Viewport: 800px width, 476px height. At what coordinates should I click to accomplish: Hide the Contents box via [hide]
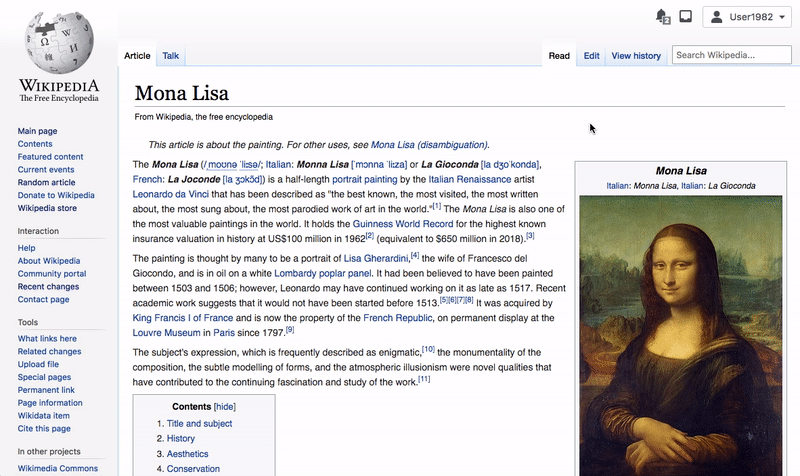pos(224,407)
